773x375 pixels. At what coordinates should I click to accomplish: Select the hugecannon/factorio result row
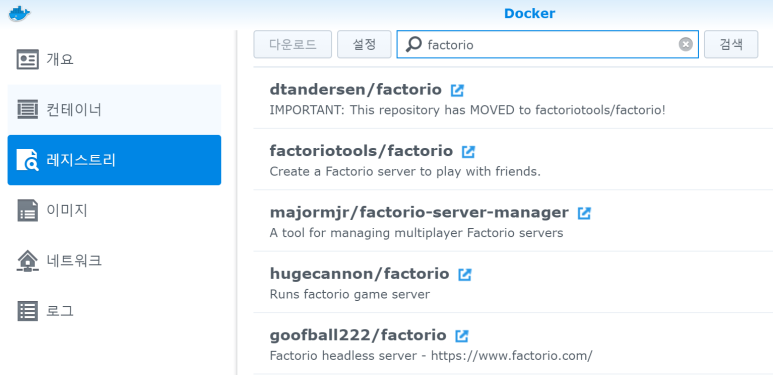(x=513, y=282)
